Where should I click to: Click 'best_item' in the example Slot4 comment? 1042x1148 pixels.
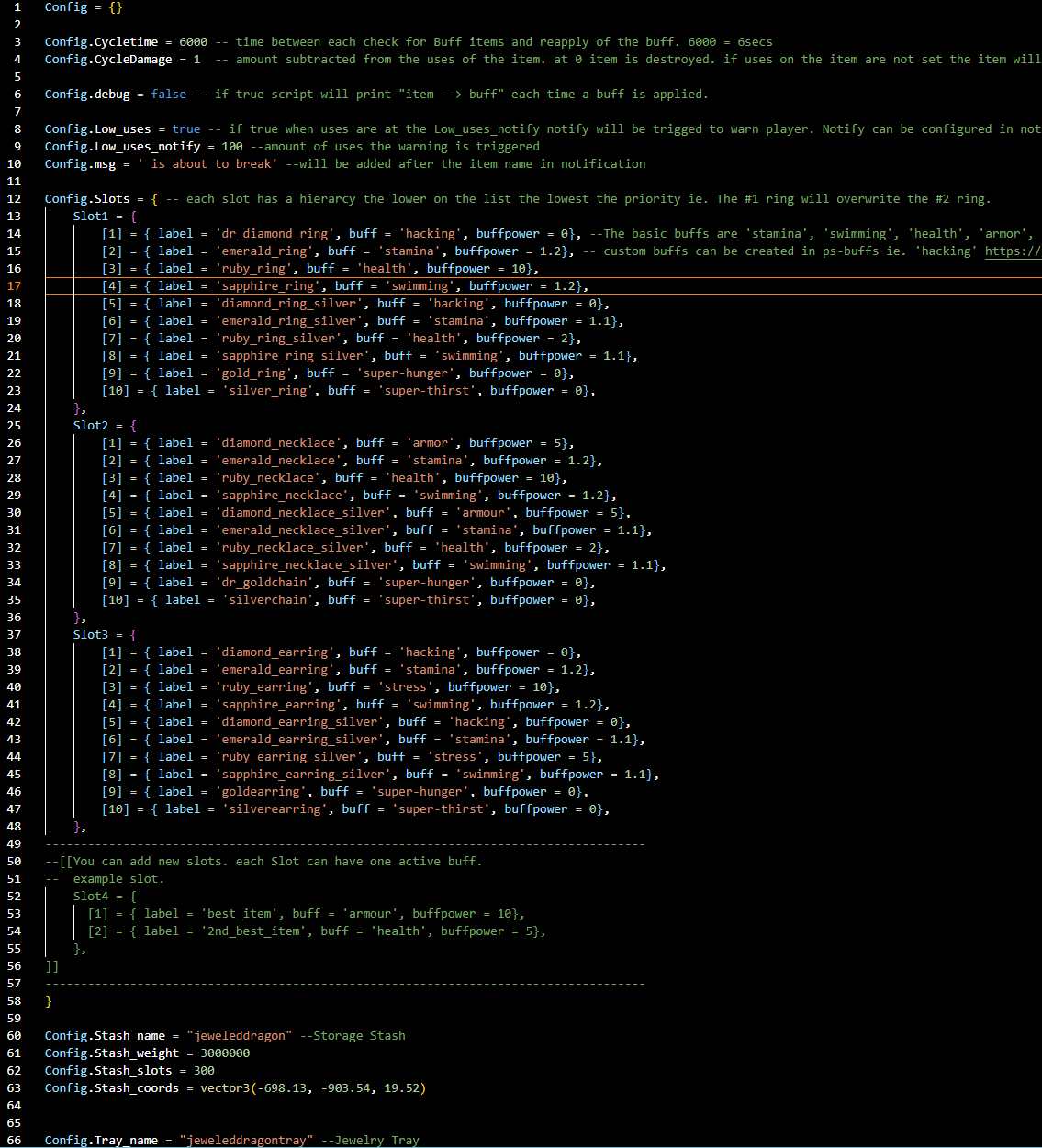(x=240, y=914)
